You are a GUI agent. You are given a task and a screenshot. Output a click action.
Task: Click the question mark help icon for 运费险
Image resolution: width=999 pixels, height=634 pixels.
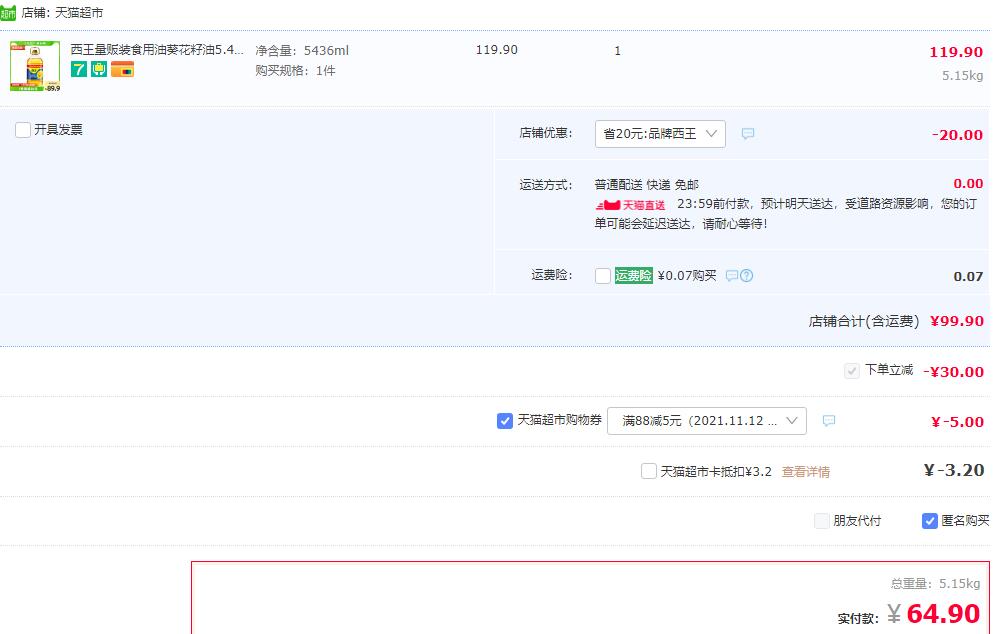point(747,276)
